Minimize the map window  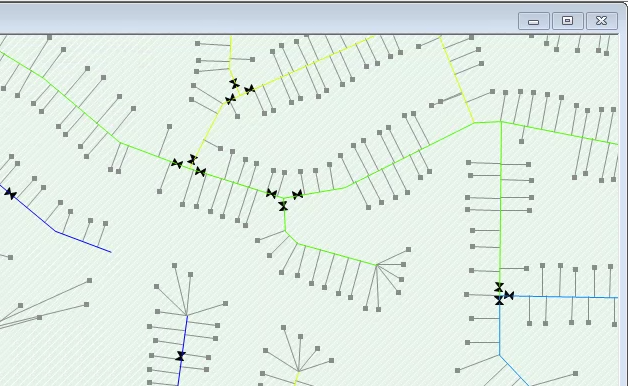tap(533, 21)
